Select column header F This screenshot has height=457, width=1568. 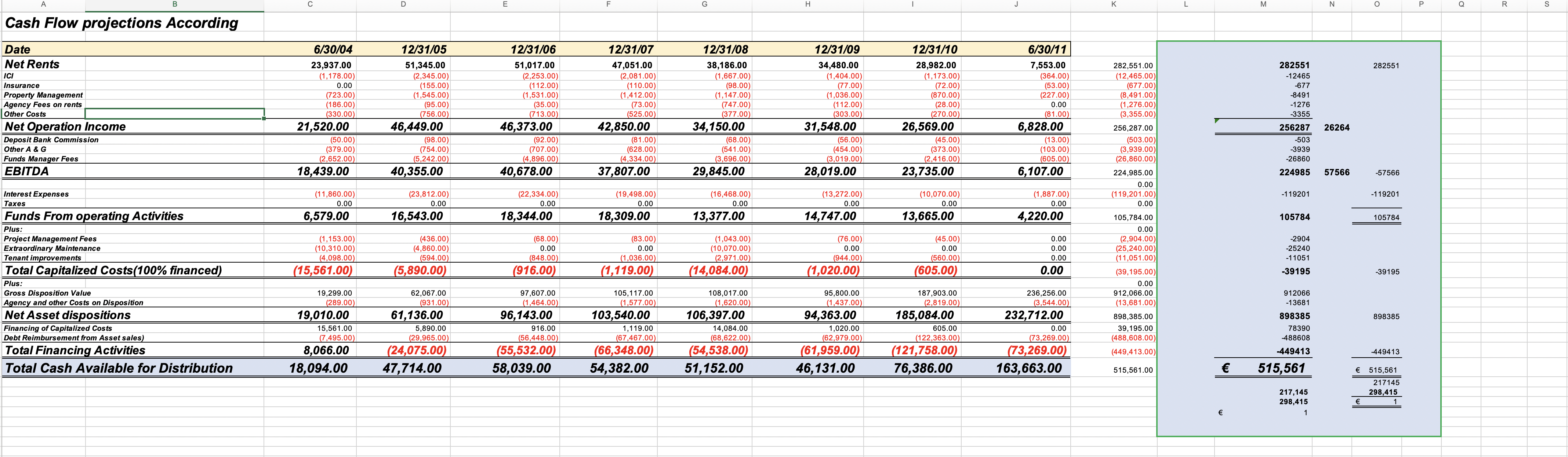click(608, 5)
